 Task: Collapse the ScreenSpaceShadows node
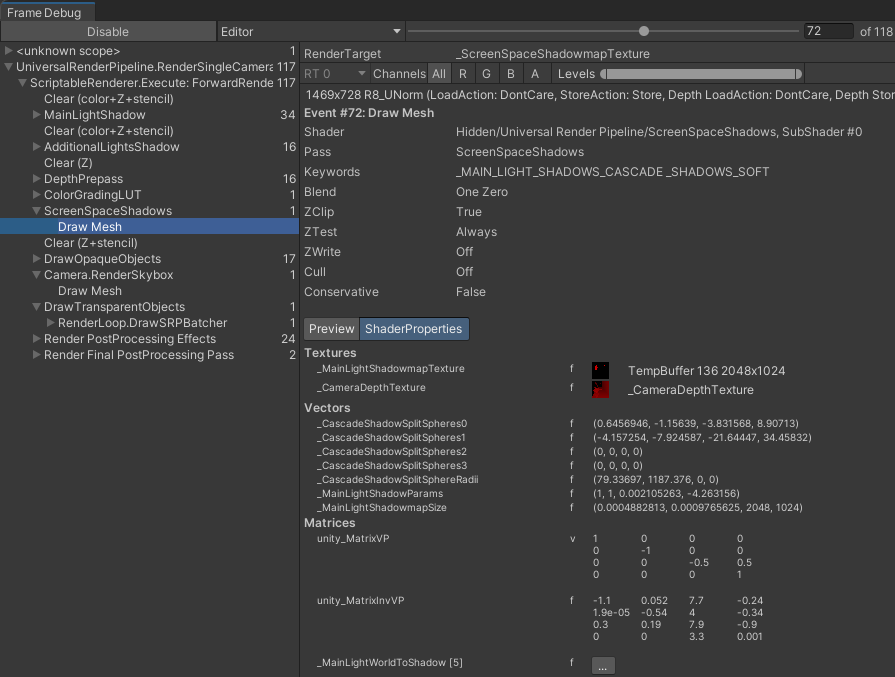point(37,211)
